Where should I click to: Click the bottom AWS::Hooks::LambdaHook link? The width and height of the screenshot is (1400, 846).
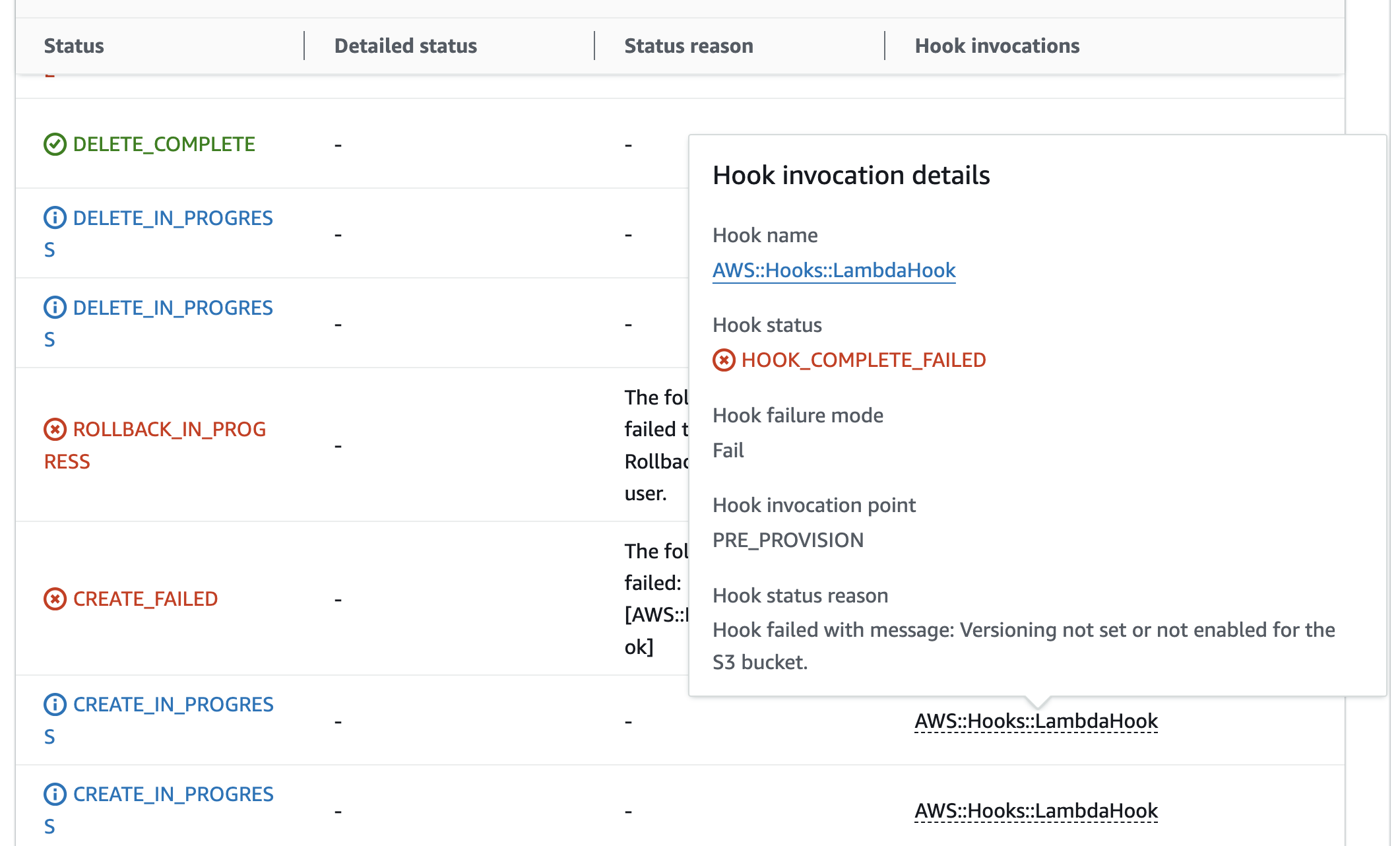[1035, 811]
